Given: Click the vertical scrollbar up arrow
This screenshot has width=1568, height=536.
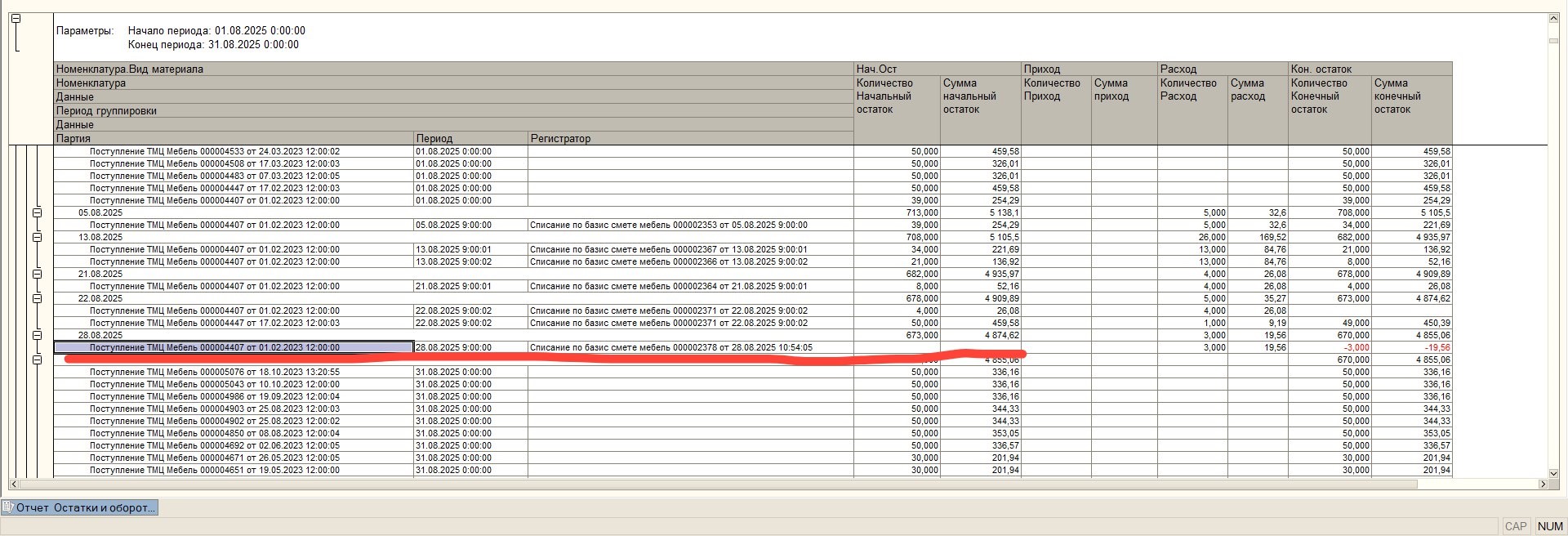Looking at the screenshot, I should pyautogui.click(x=1553, y=19).
